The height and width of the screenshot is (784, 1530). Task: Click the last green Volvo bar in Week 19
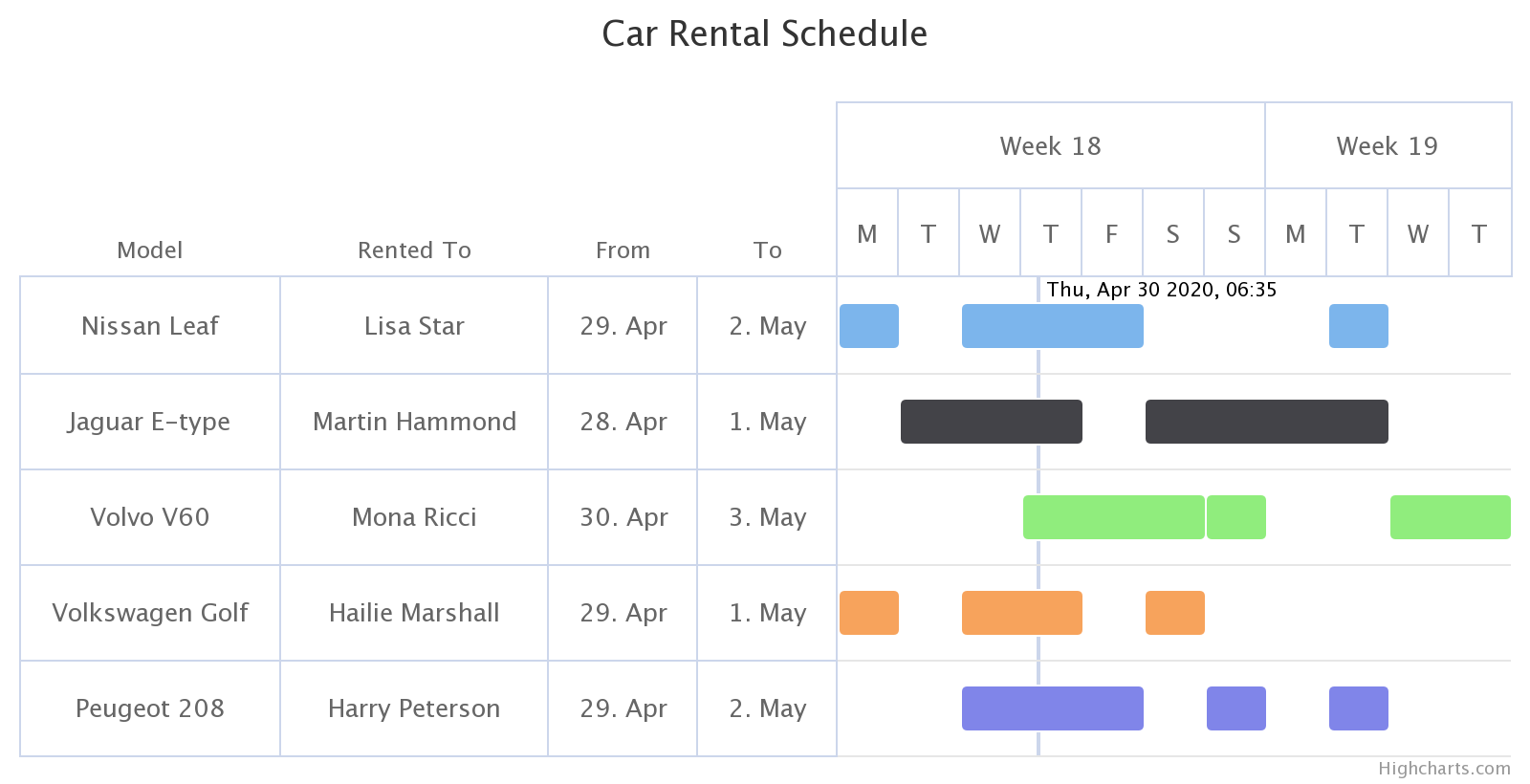coord(1450,517)
